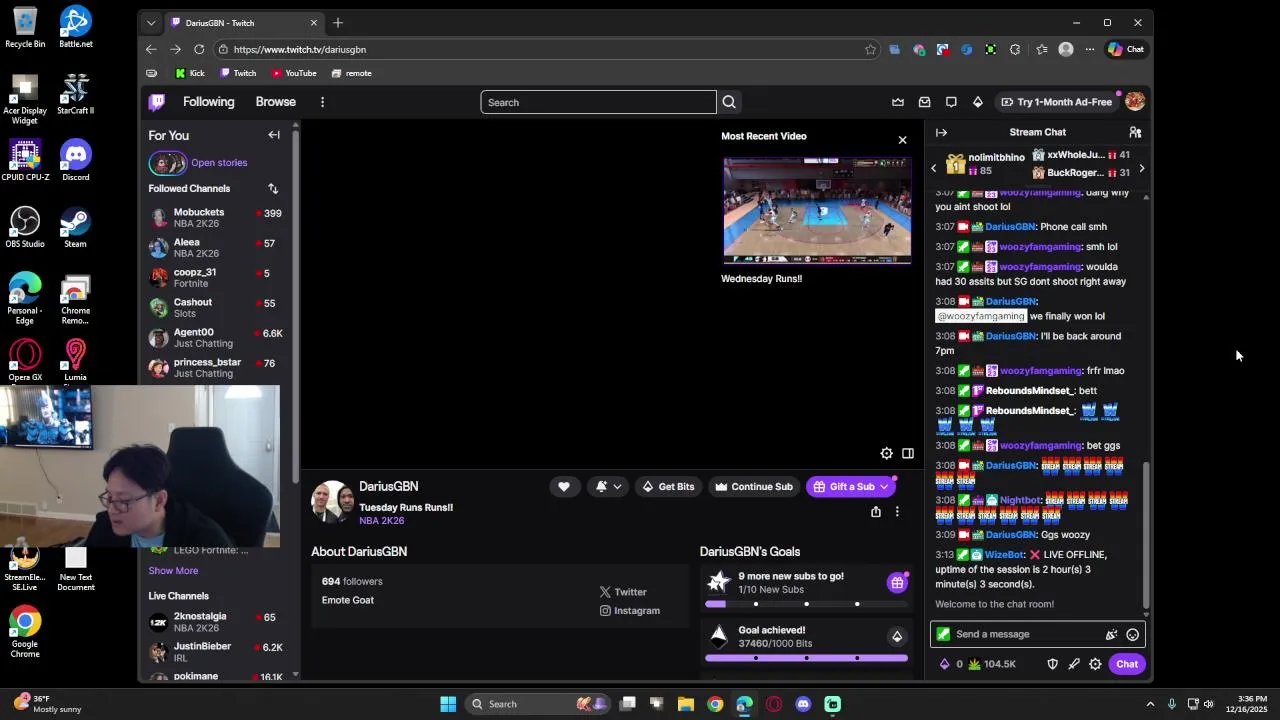This screenshot has width=1280, height=720.
Task: Show next gift leaderboard entries
Action: (1141, 168)
